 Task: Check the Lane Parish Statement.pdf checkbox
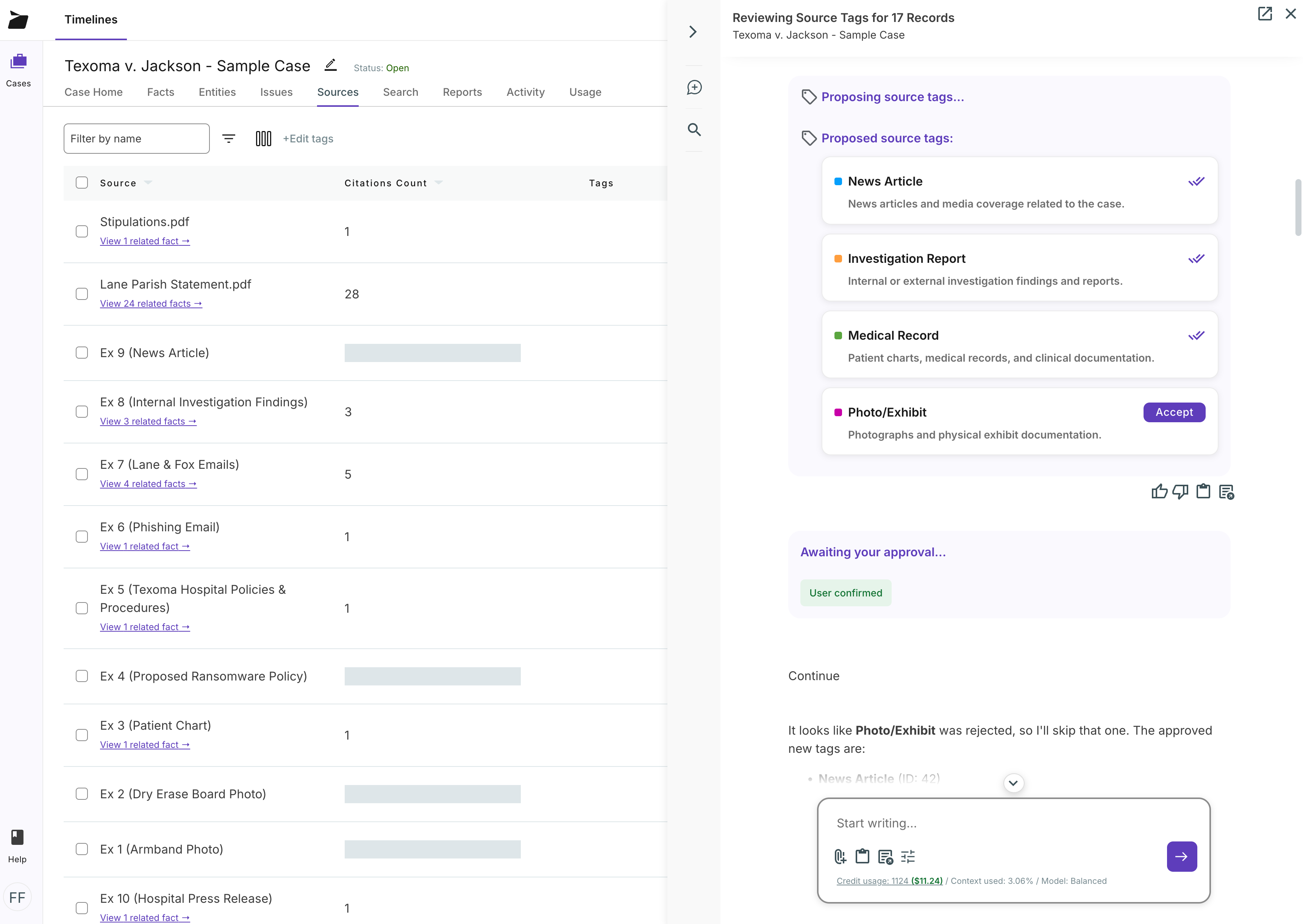pyautogui.click(x=82, y=293)
